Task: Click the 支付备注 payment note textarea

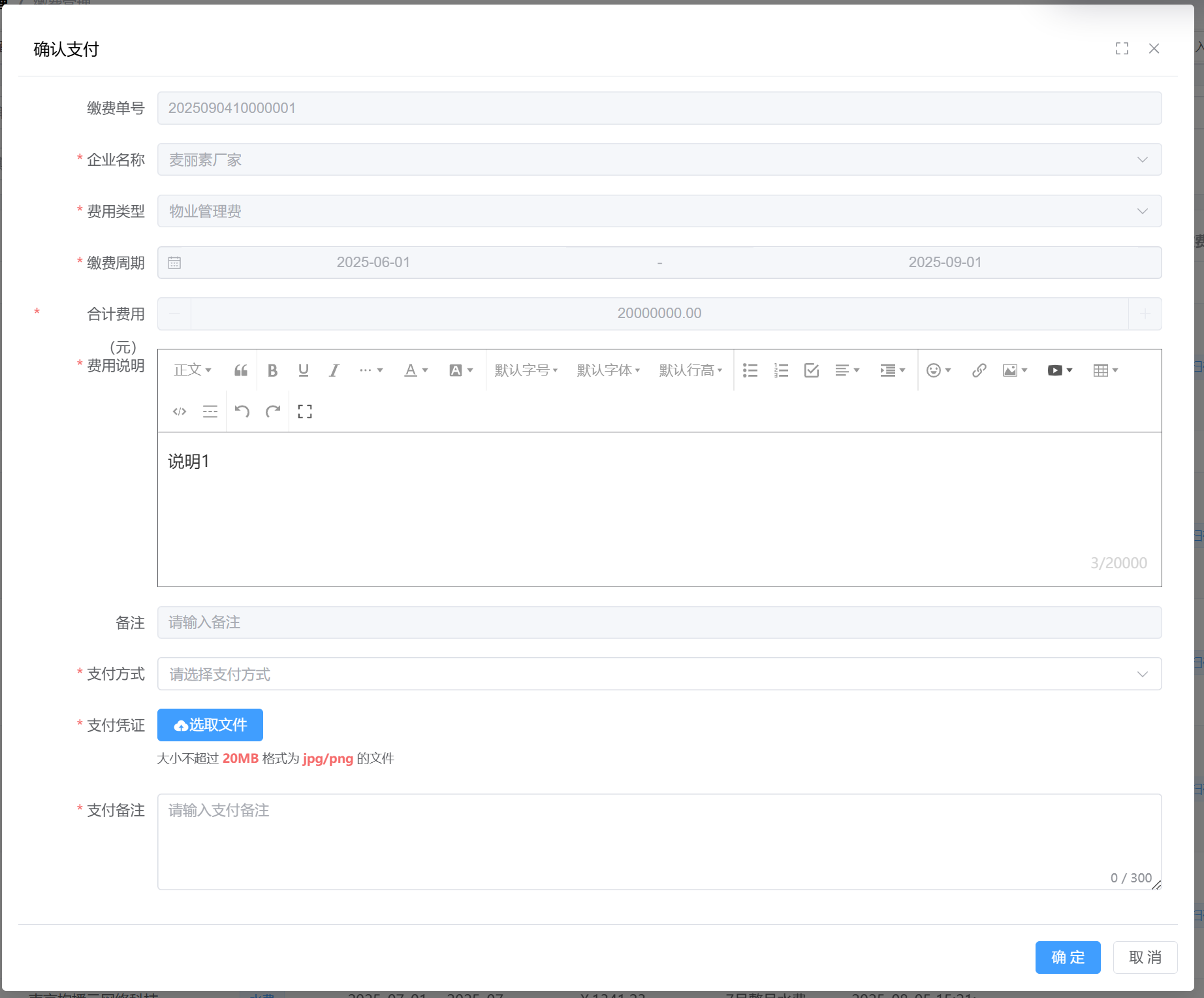Action: coord(659,841)
